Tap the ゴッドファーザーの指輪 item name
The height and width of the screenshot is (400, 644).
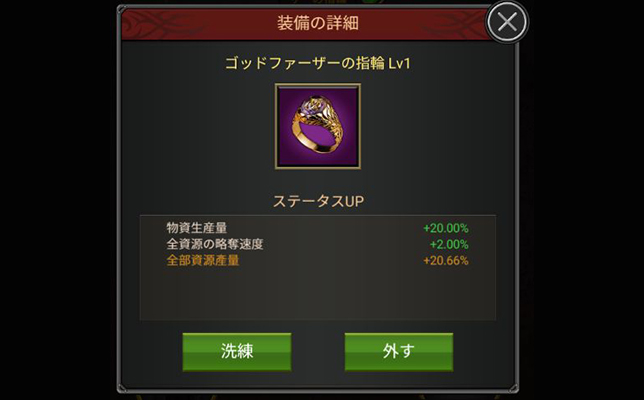[305, 63]
